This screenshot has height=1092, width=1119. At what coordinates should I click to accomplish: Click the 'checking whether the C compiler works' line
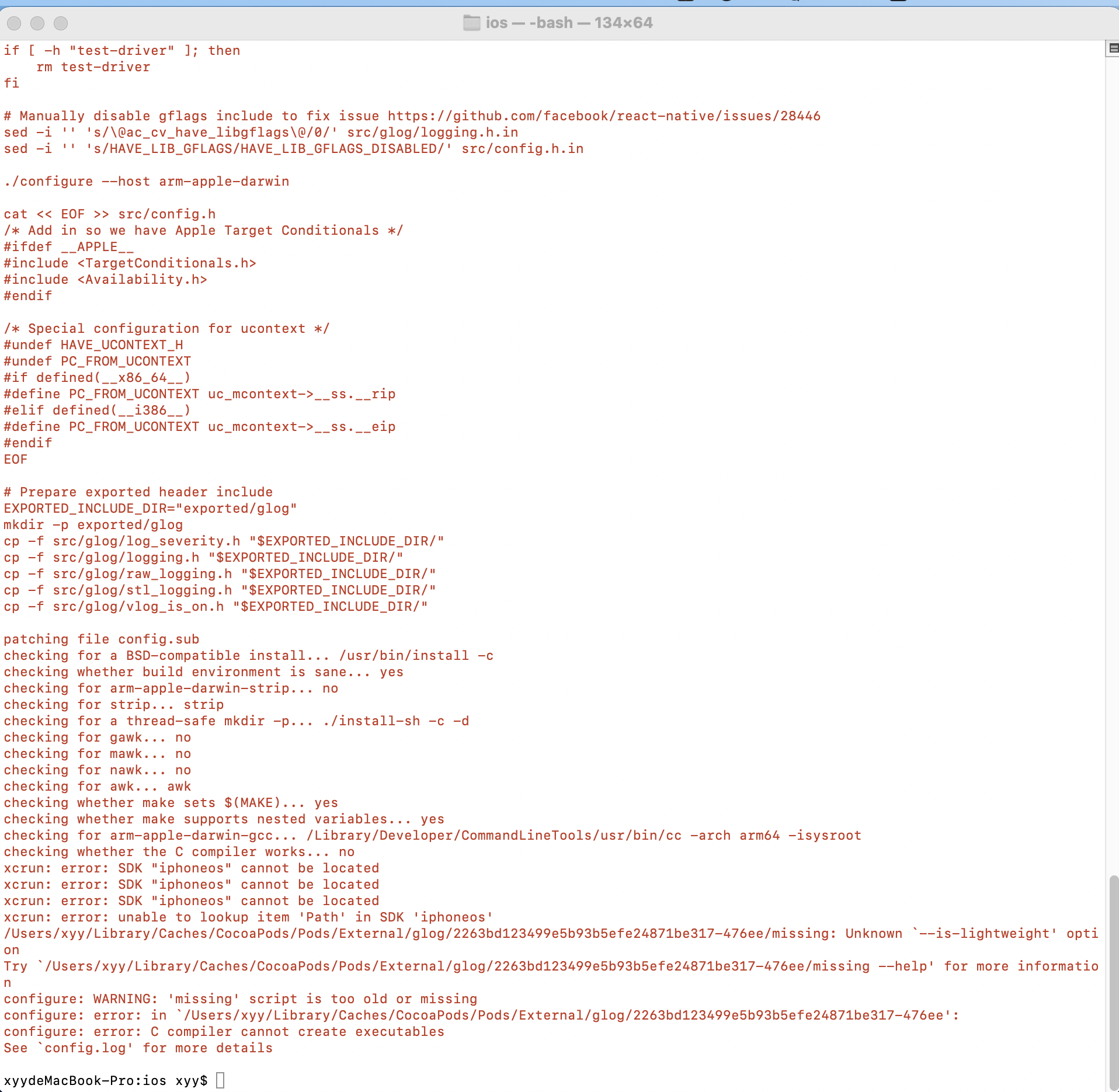point(179,851)
